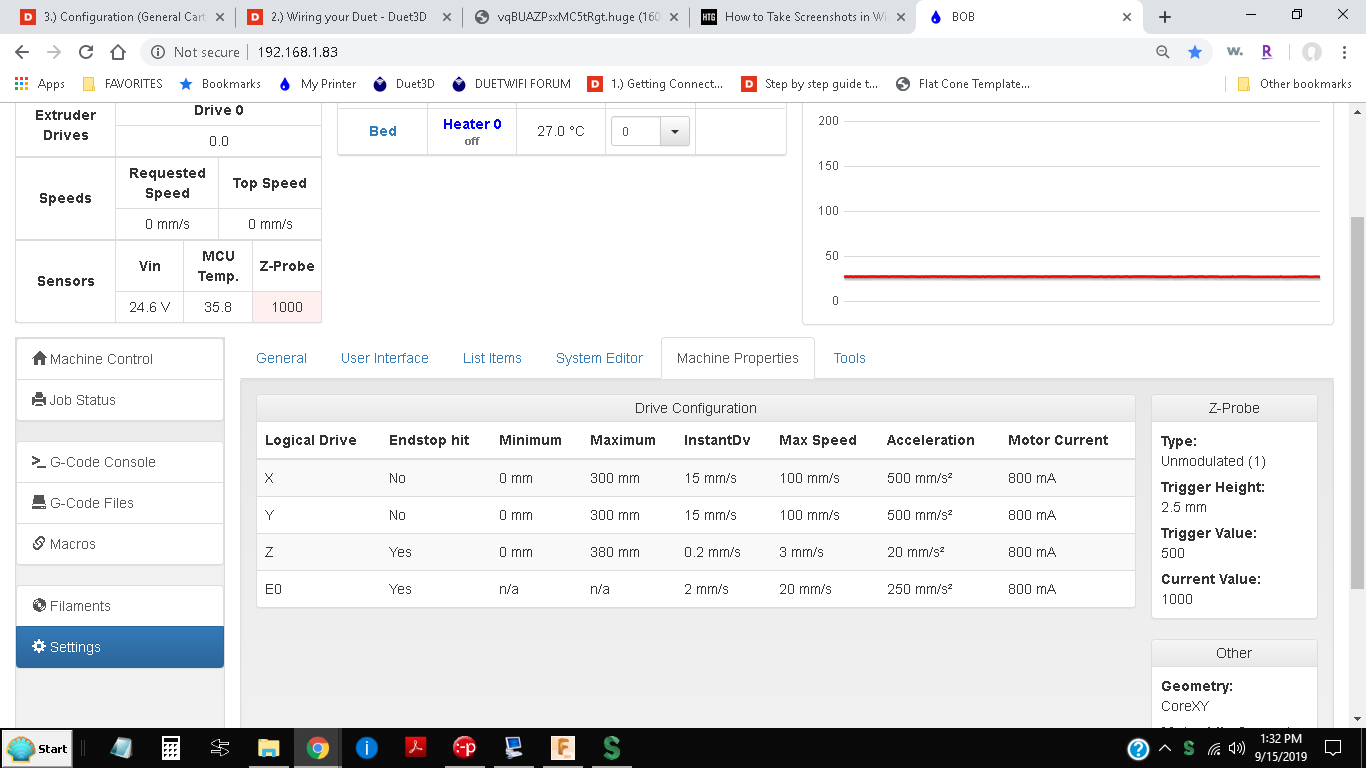Click the Bed heater link
Screen dimensions: 1366x768
coord(383,131)
